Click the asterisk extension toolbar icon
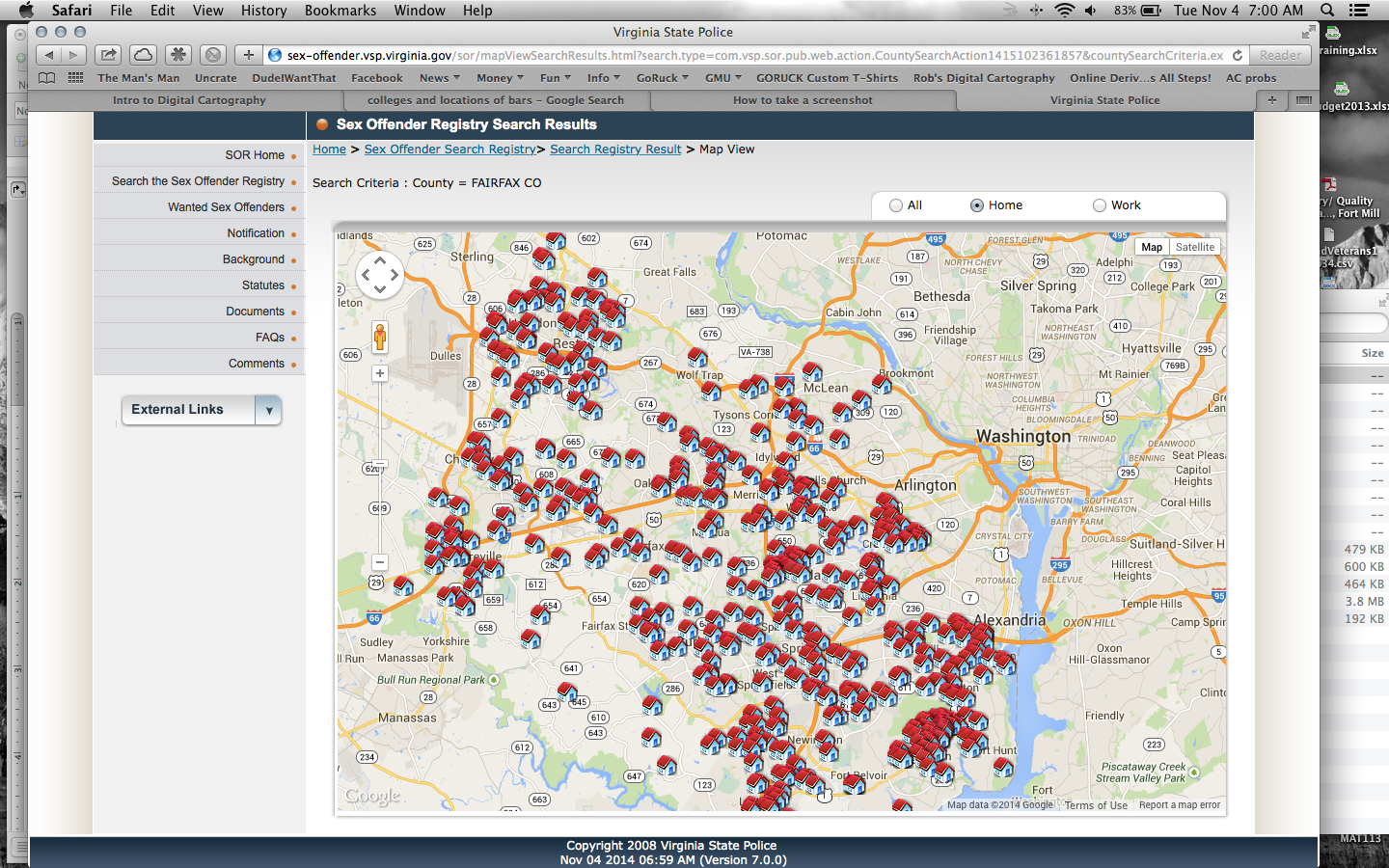This screenshot has height=868, width=1389. coord(178,55)
